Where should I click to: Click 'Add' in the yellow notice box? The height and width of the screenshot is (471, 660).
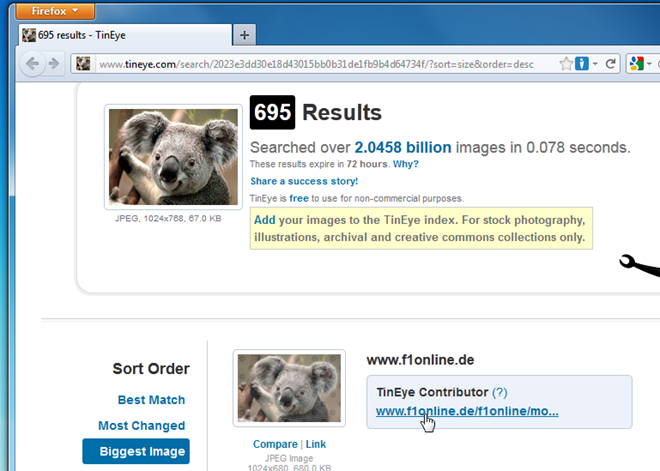pos(265,220)
